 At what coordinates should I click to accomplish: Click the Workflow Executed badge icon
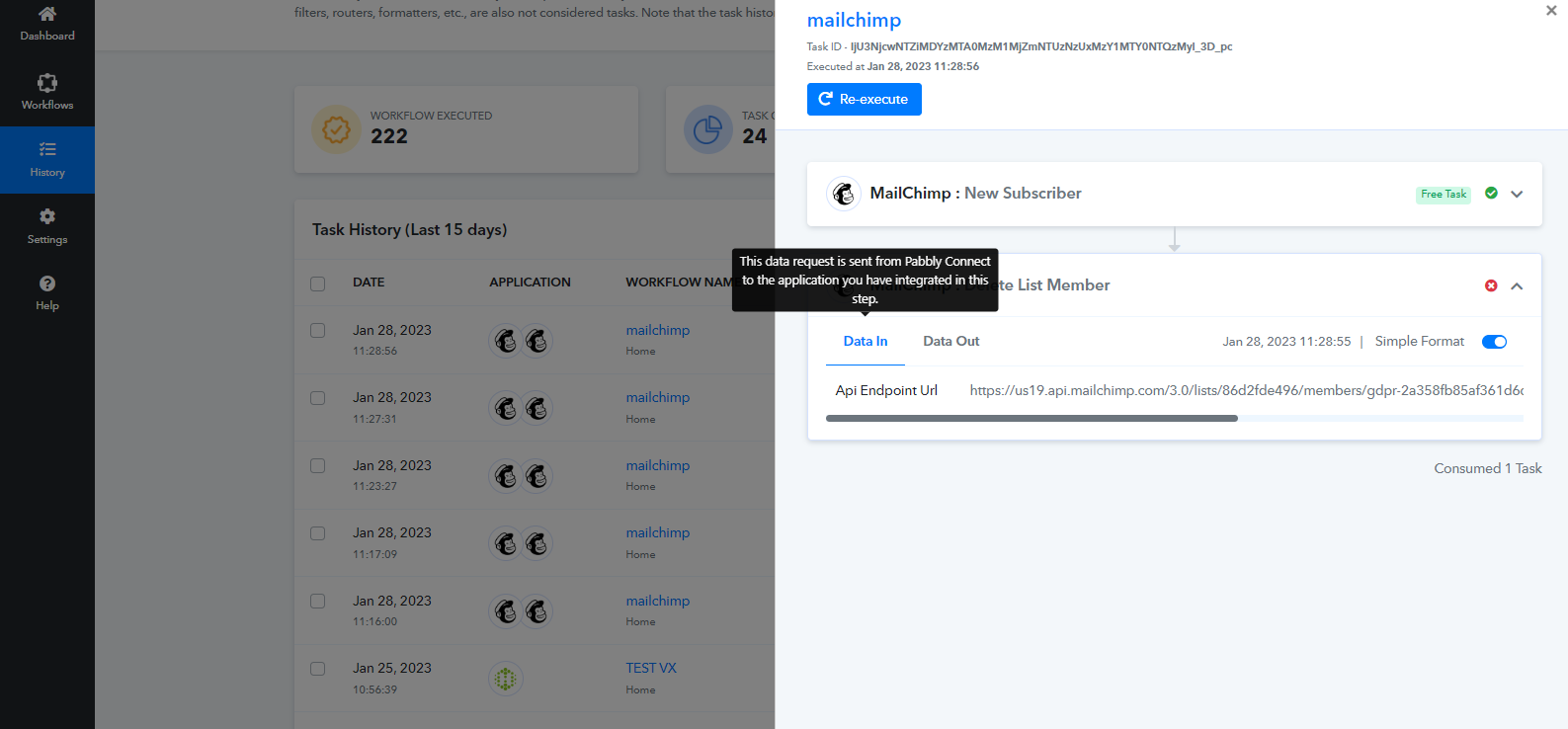[x=336, y=129]
